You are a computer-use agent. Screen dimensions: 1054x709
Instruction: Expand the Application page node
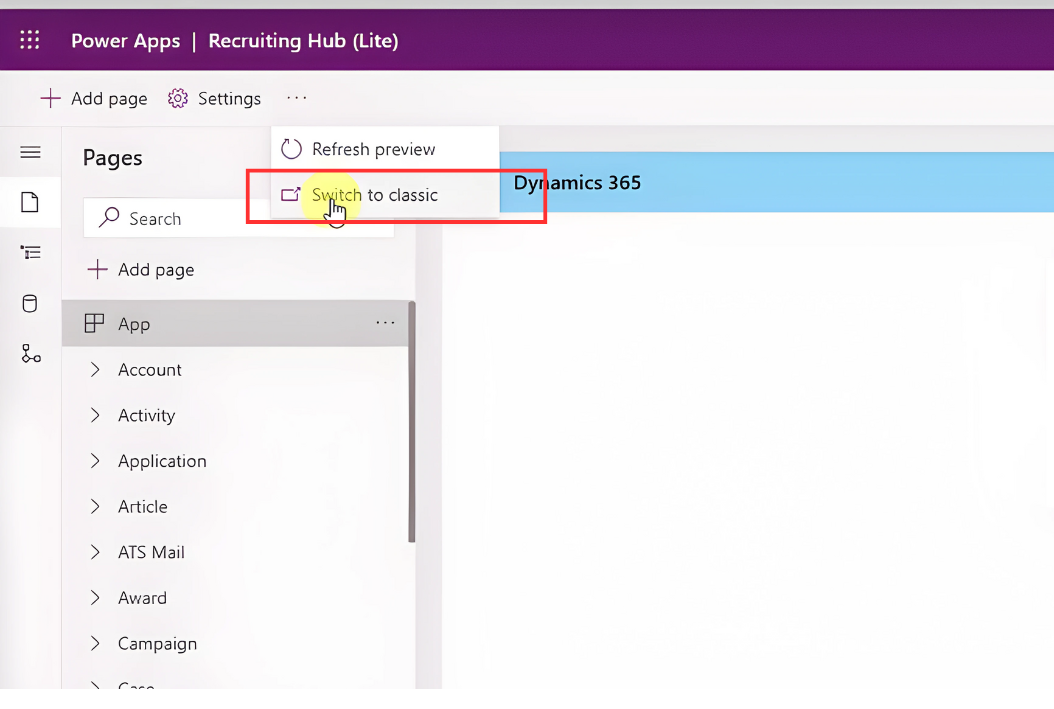[95, 461]
